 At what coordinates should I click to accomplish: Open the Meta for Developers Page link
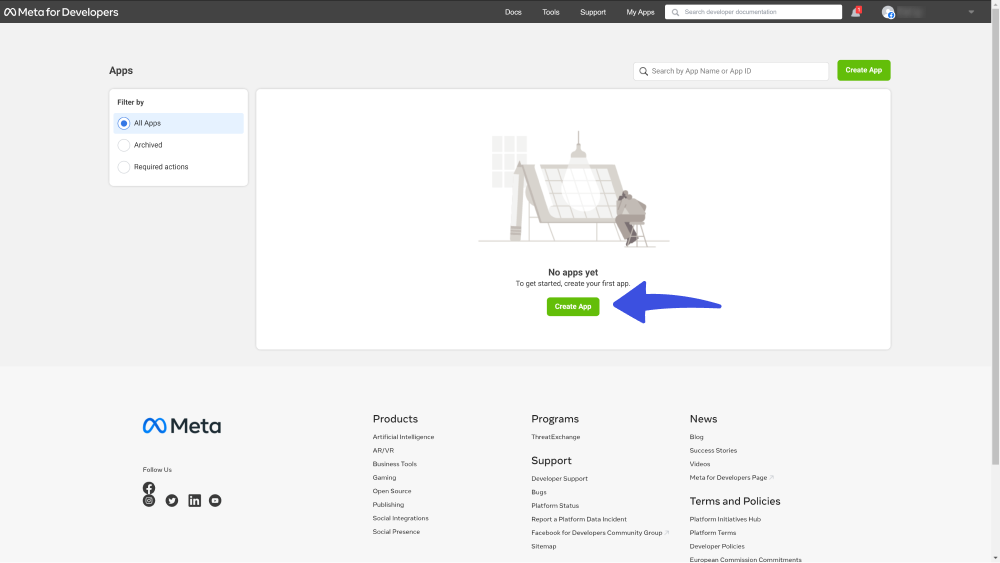tap(728, 478)
